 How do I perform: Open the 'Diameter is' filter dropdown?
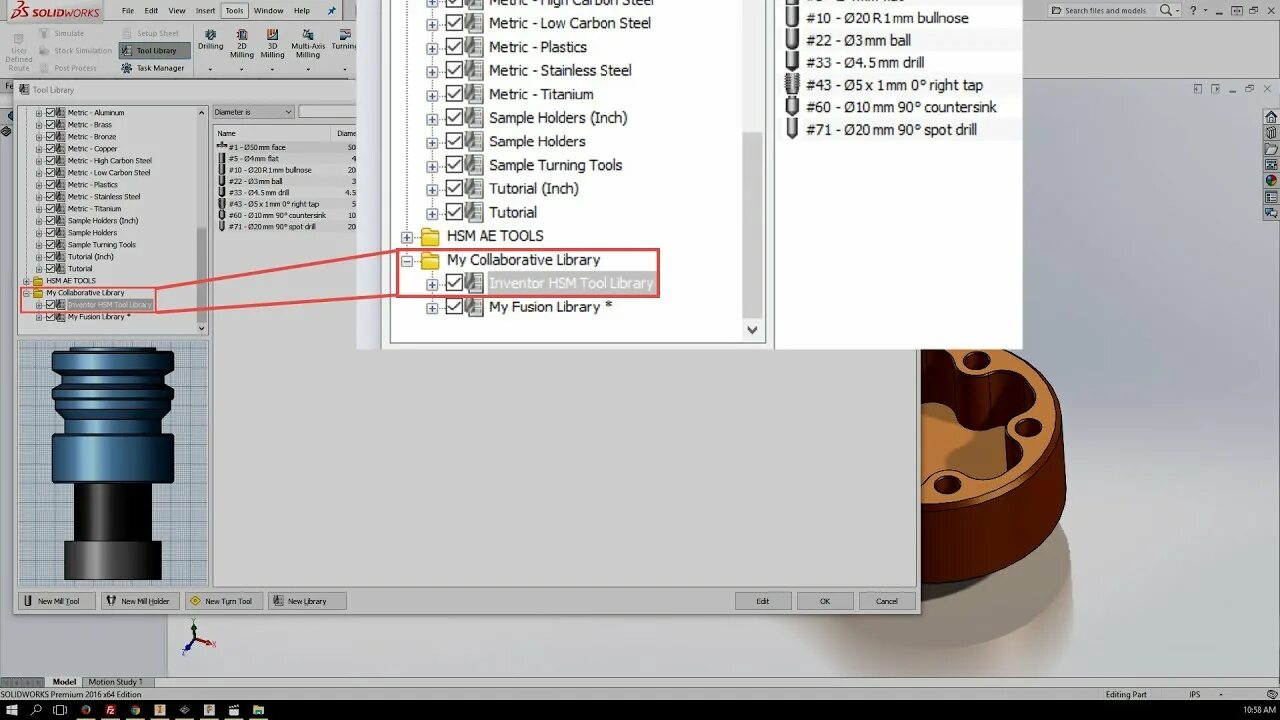point(254,112)
